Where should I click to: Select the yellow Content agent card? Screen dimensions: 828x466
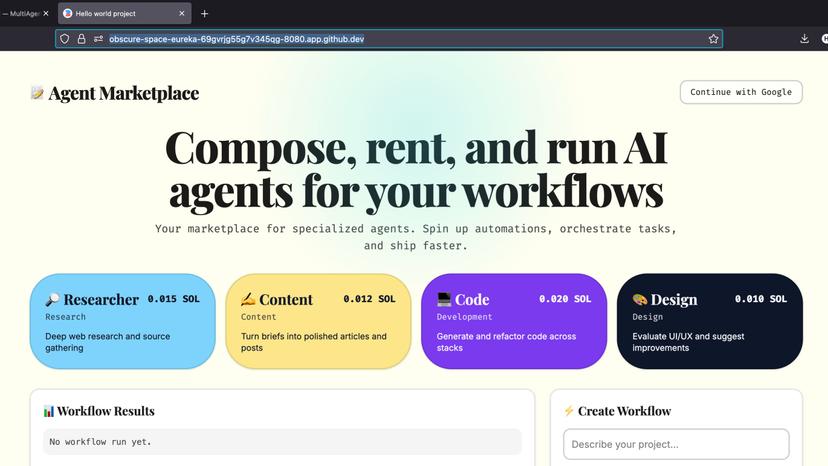pyautogui.click(x=318, y=321)
